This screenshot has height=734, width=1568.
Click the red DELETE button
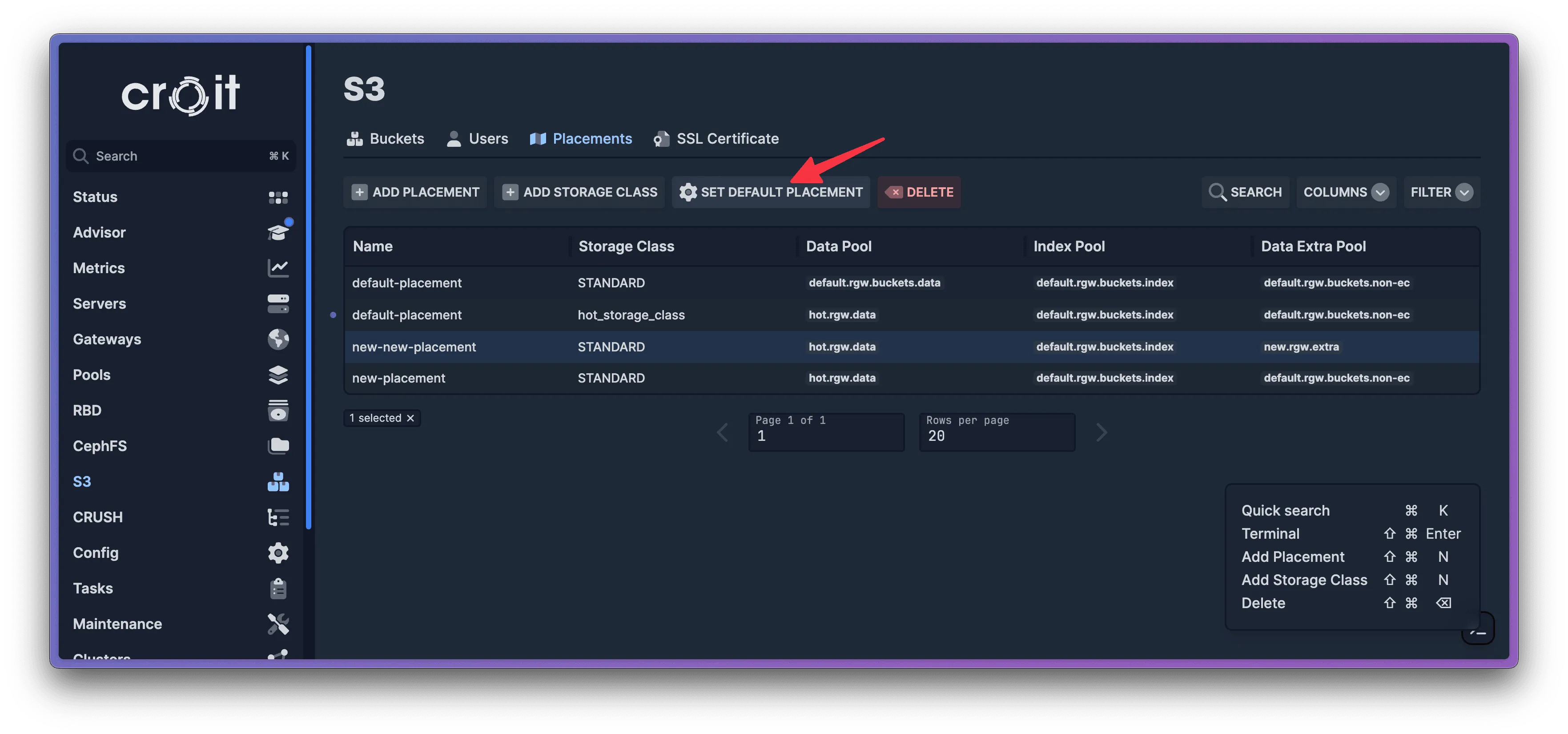click(919, 193)
